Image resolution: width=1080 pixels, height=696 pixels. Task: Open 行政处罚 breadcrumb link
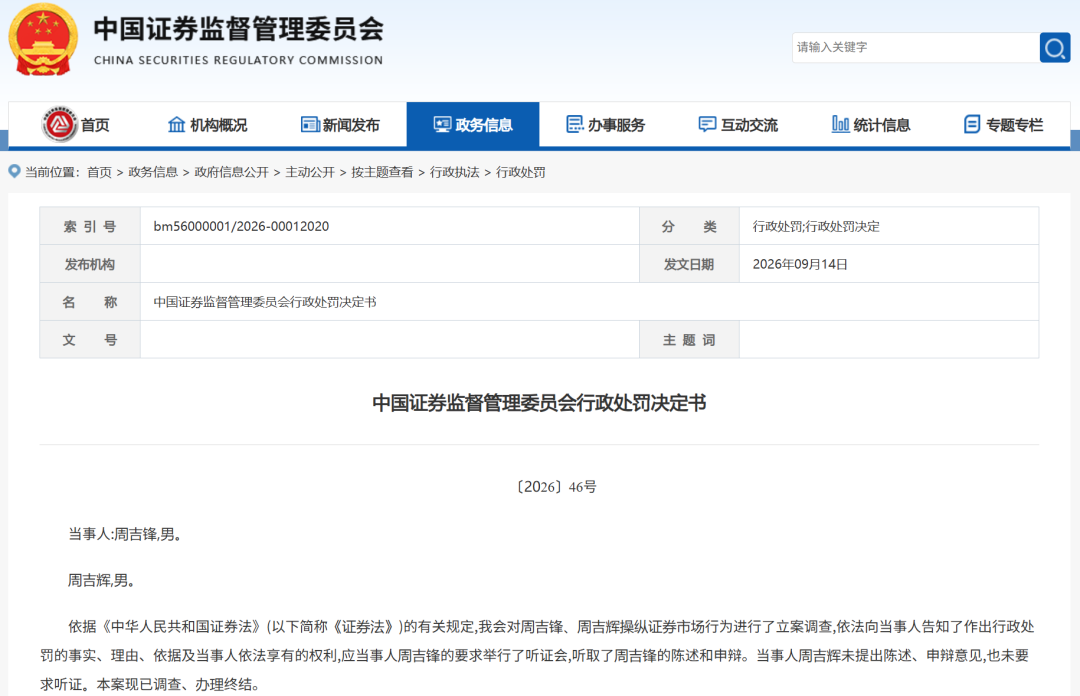click(521, 172)
